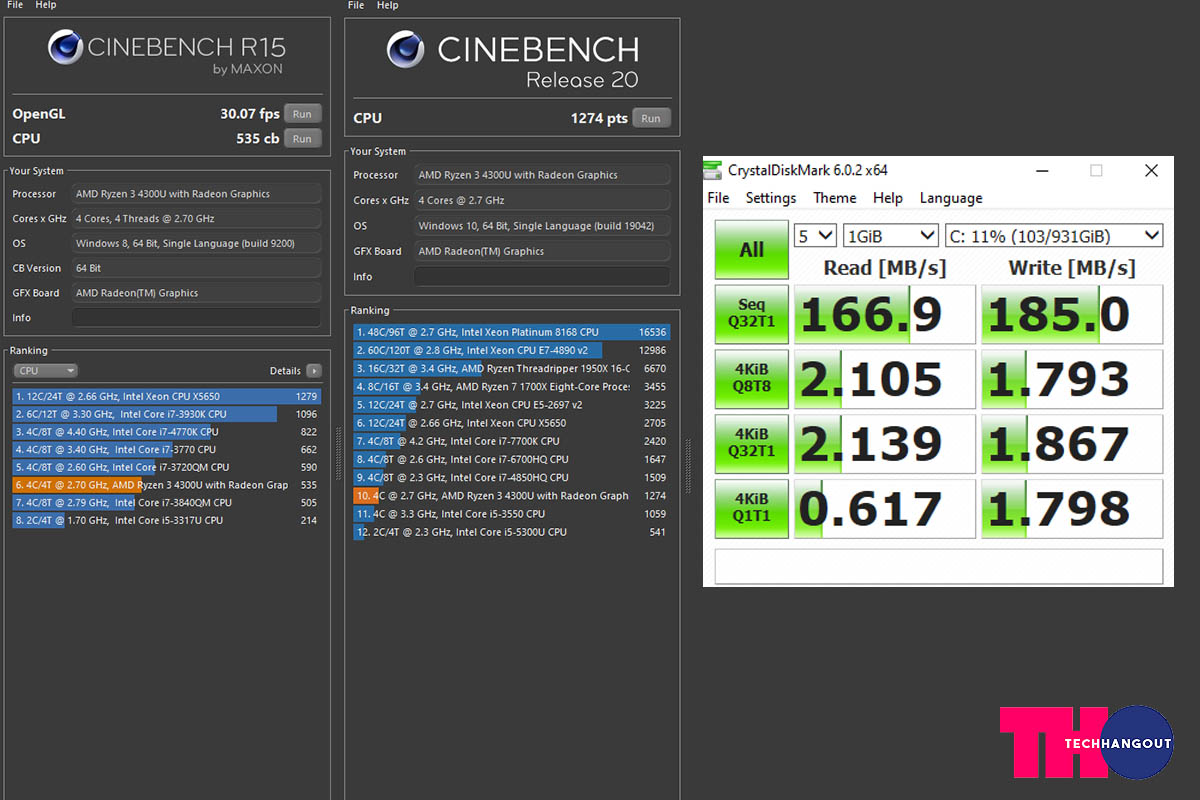The height and width of the screenshot is (800, 1200).
Task: Run the OpenGL test in Cinebench R15
Action: click(x=302, y=114)
